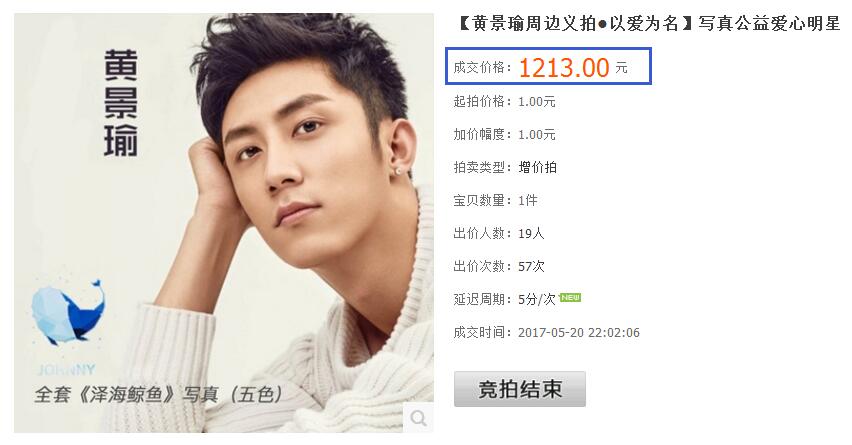852x445 pixels.
Task: Click the 黄景瑜 name text on photo
Action: tap(121, 103)
